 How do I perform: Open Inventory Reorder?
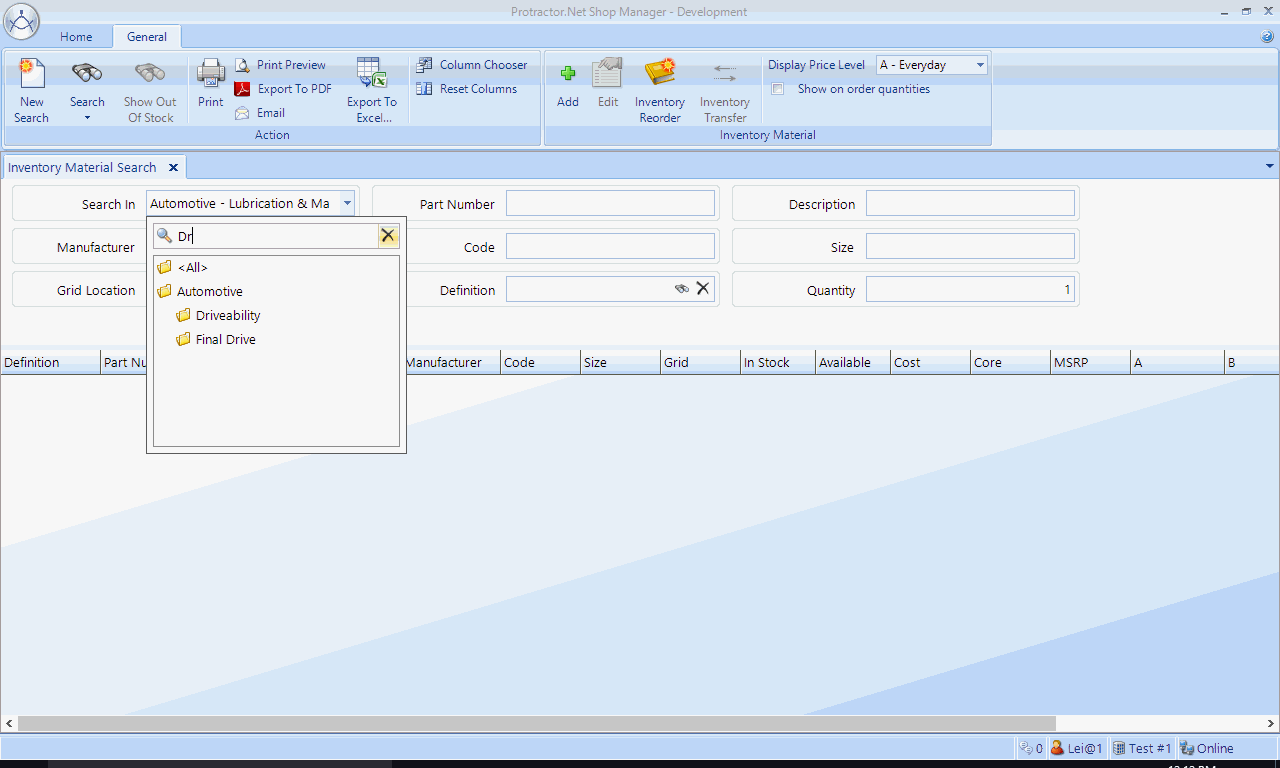click(x=660, y=90)
